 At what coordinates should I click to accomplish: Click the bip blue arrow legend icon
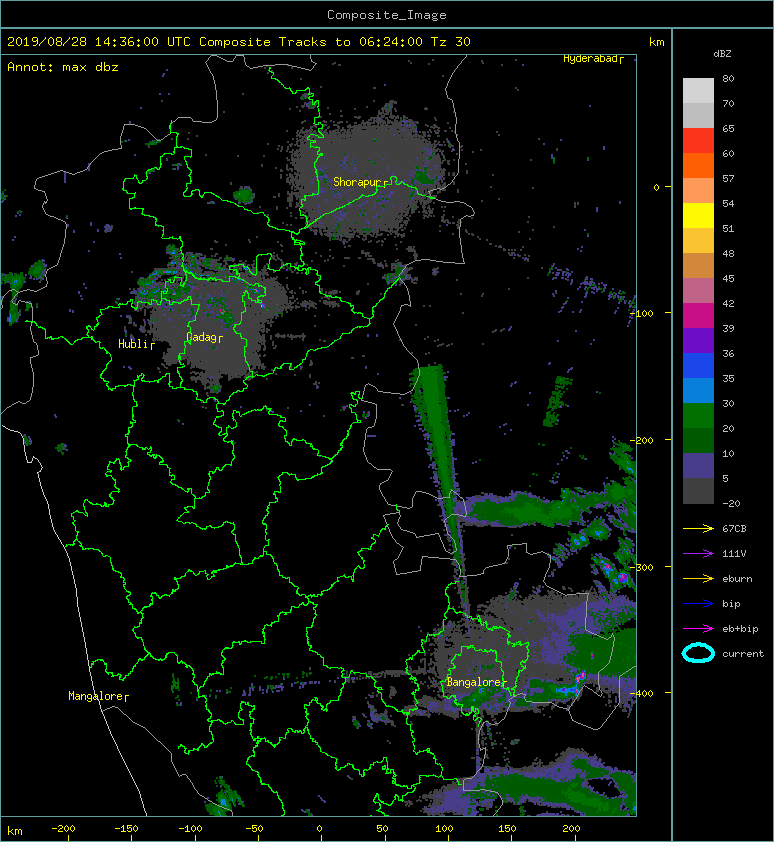(698, 604)
